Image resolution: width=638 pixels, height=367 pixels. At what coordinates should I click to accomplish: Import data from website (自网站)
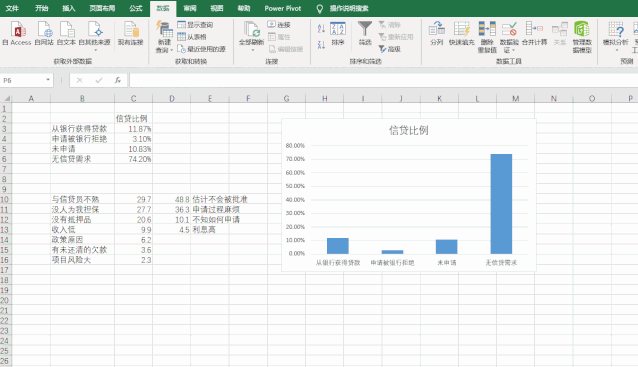44,33
